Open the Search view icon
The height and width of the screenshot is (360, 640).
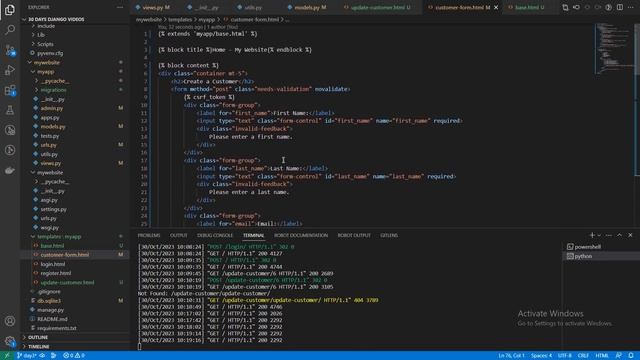pos(10,29)
